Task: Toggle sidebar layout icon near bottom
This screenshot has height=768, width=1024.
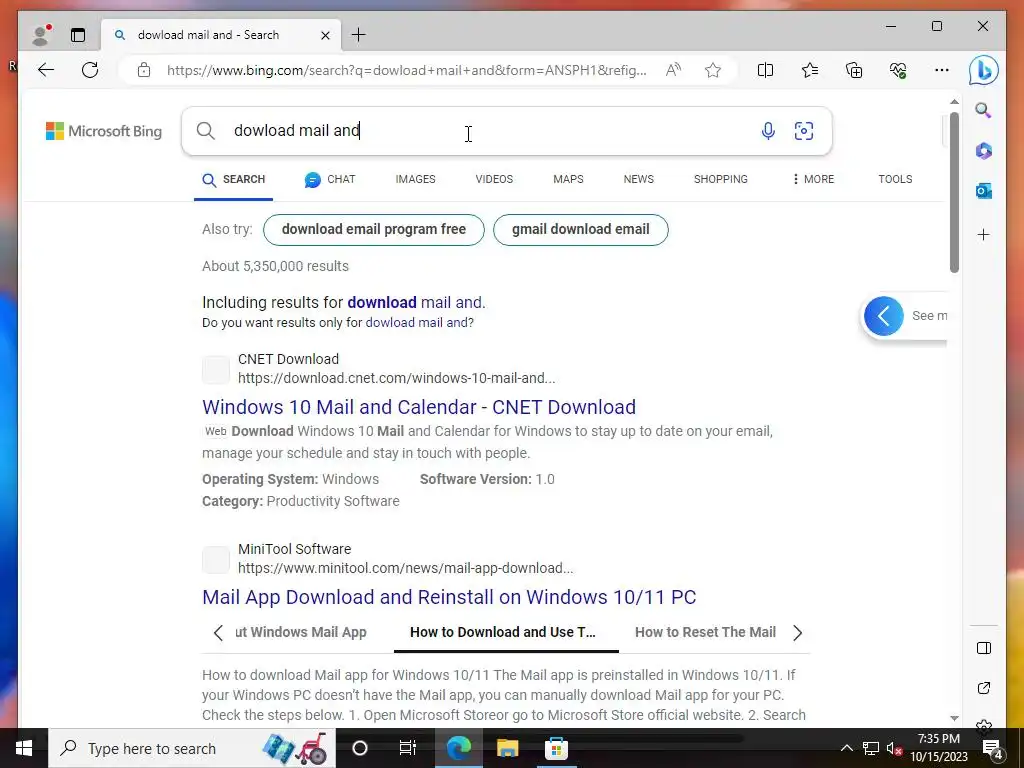Action: click(984, 648)
